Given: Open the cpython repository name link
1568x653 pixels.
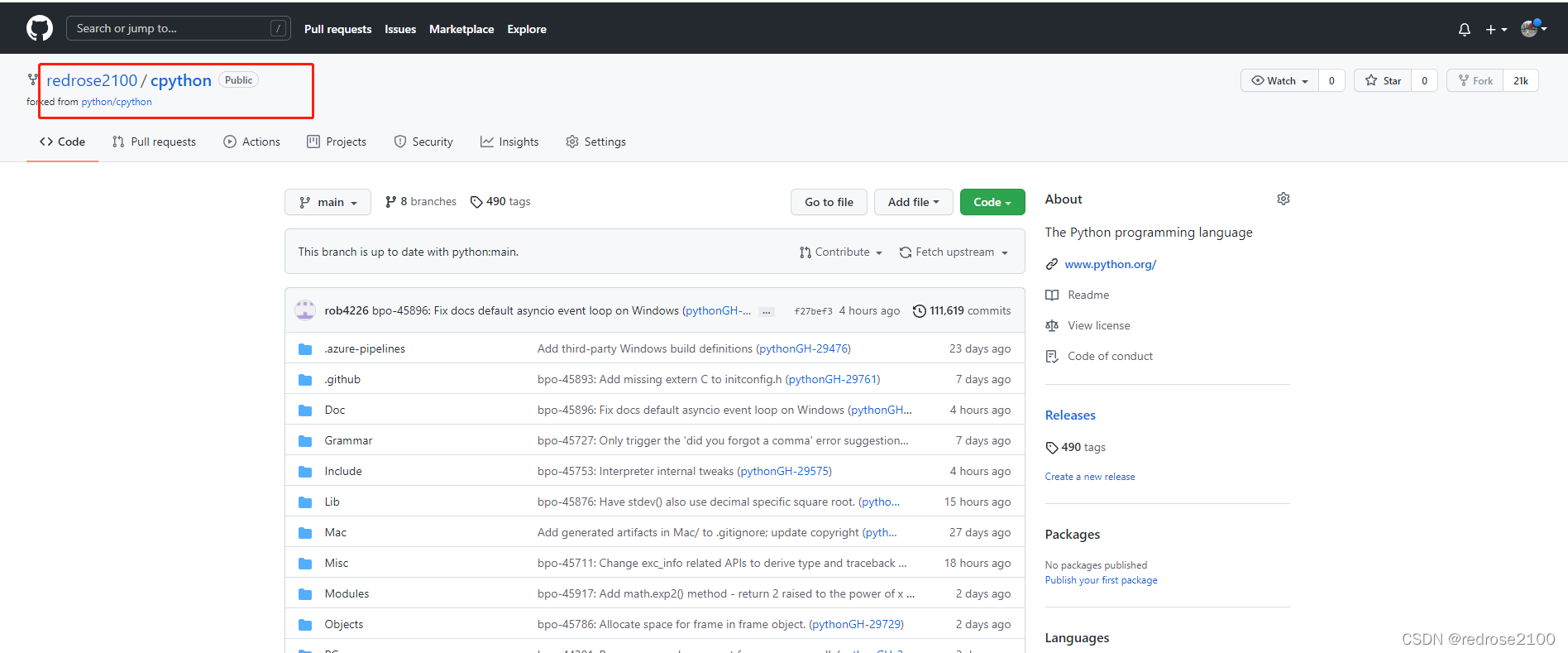Looking at the screenshot, I should pos(181,80).
